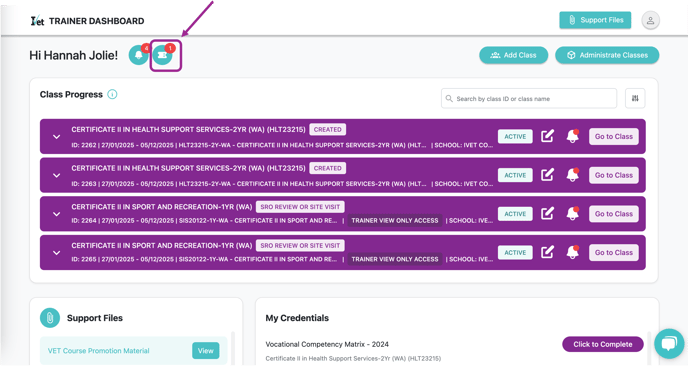Open bell notifications for class ID 2265

tap(573, 252)
